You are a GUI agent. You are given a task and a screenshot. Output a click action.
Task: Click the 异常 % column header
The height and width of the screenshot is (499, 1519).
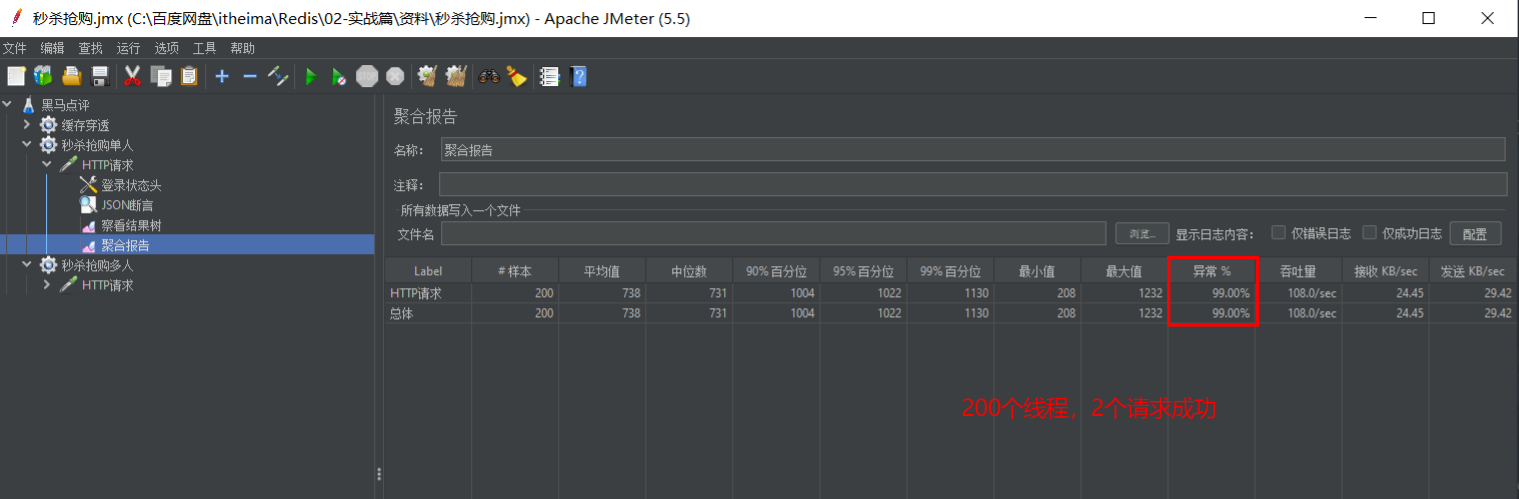1212,271
